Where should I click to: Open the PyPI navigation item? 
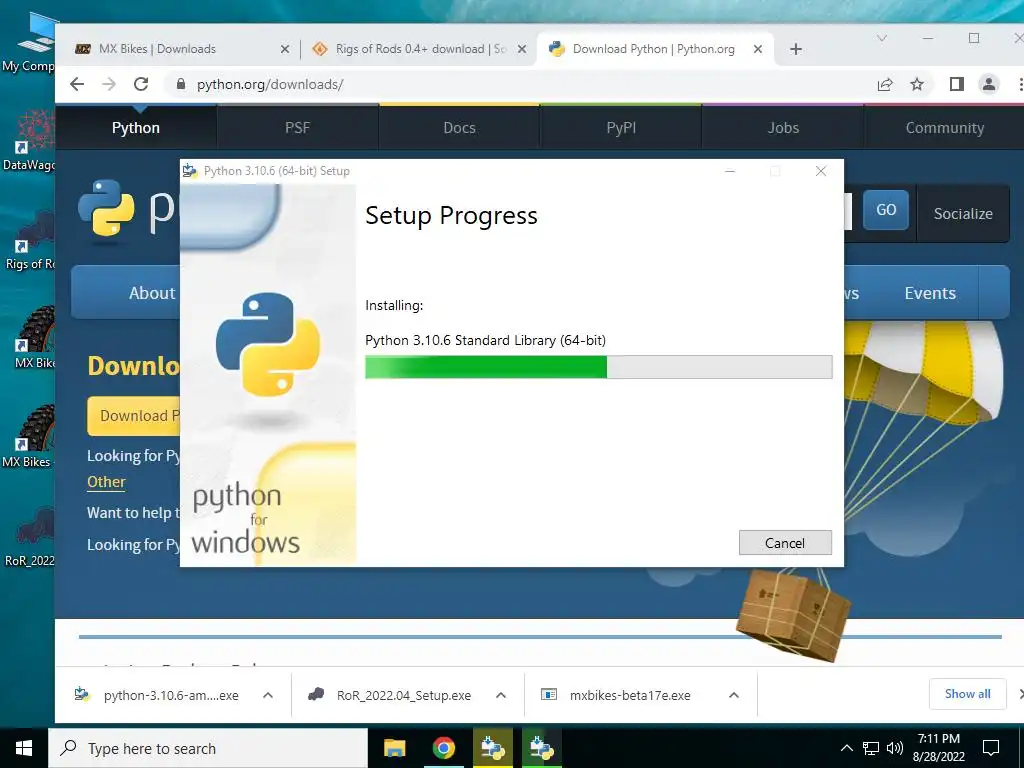pos(621,127)
